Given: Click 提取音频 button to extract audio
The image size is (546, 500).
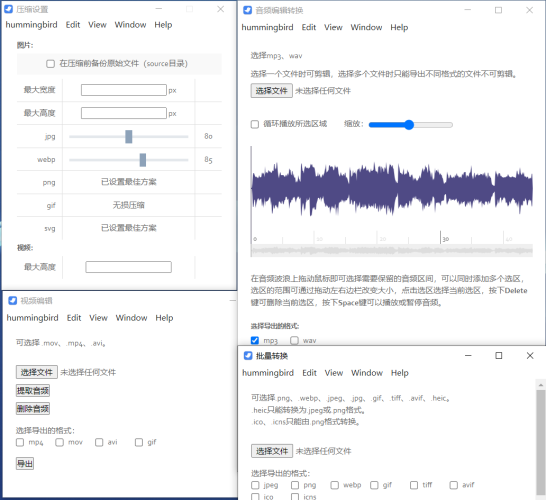Looking at the screenshot, I should coord(33,391).
